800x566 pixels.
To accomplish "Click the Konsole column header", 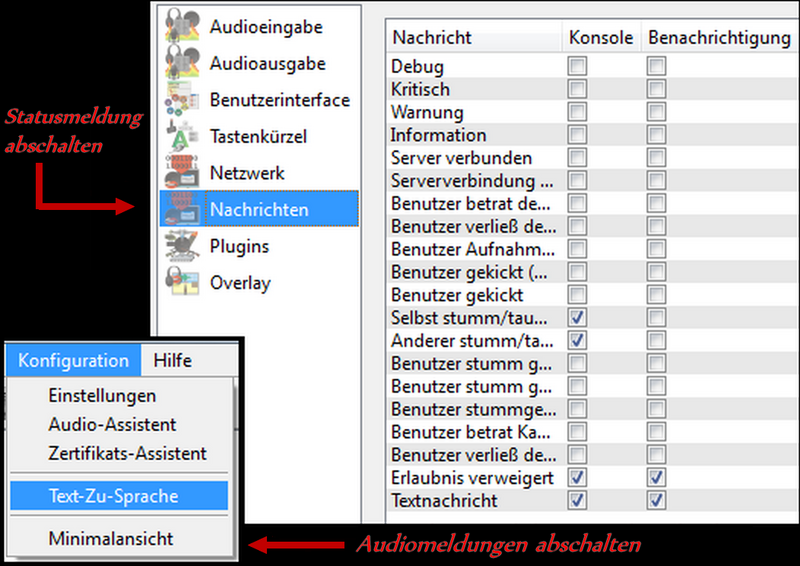I will coord(601,37).
